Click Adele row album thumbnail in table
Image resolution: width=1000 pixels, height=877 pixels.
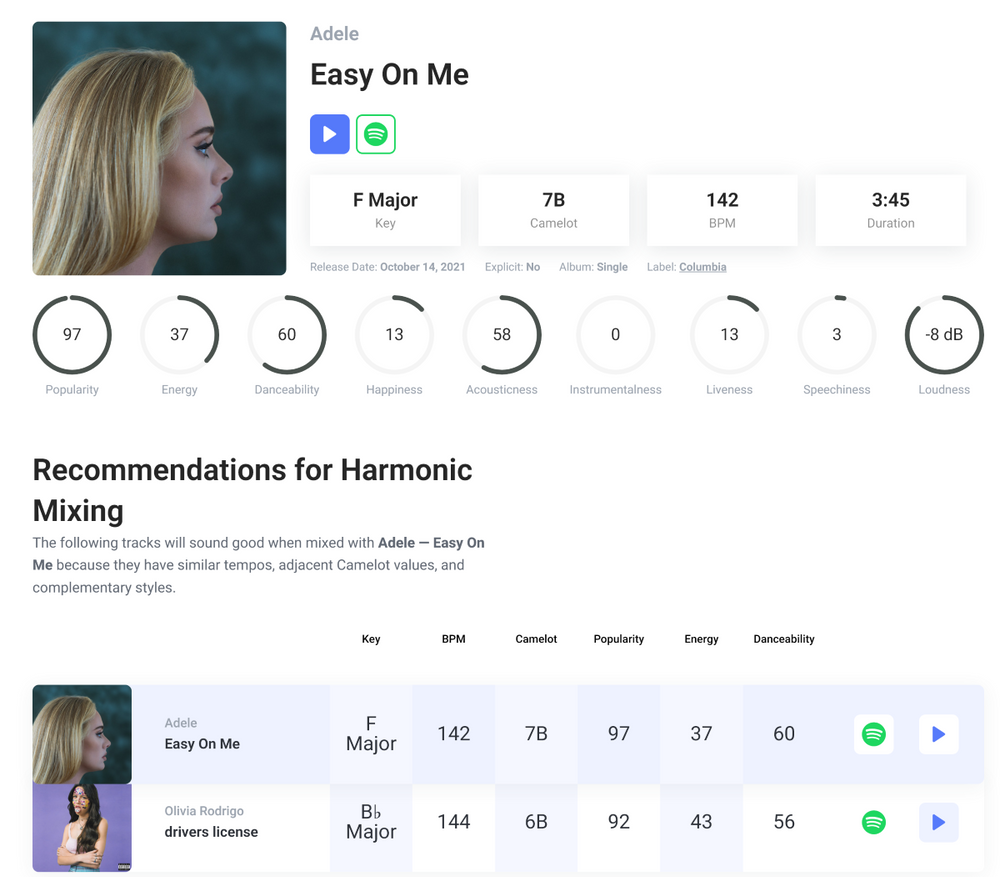coord(82,734)
